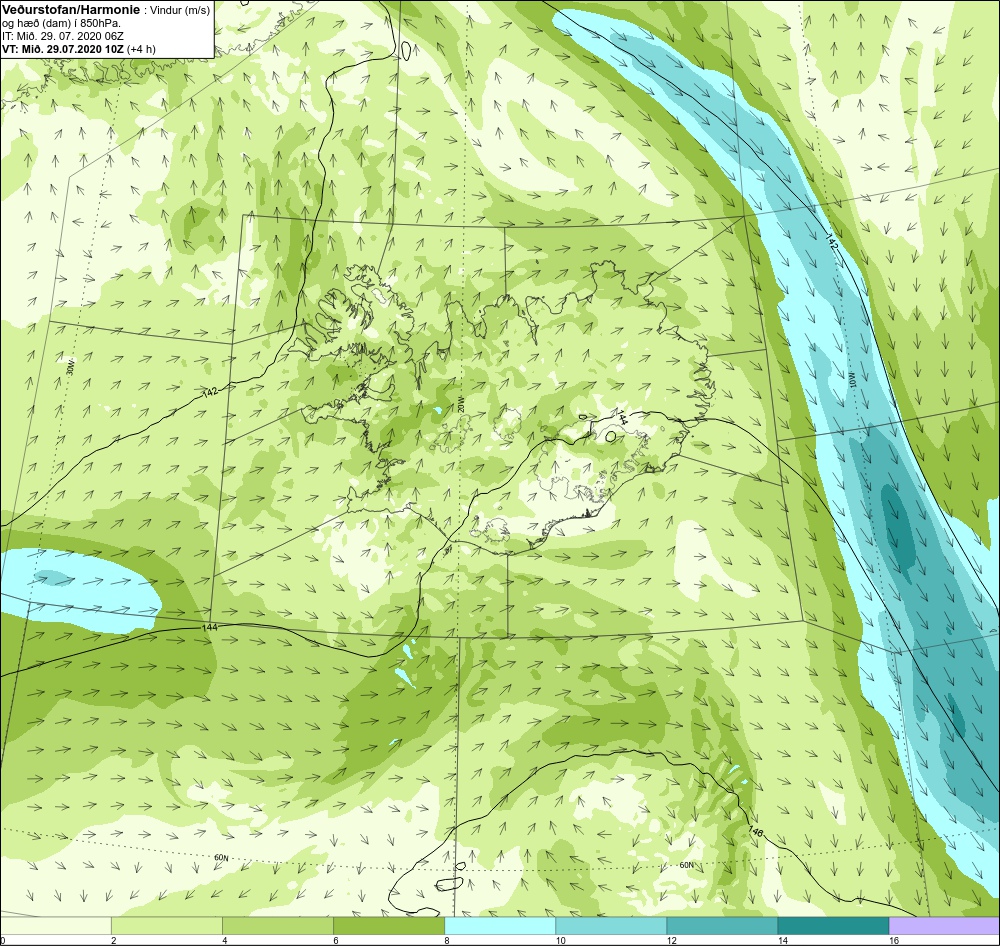
Task: Click the "60N" latitude label in the southeast
Action: pos(686,865)
